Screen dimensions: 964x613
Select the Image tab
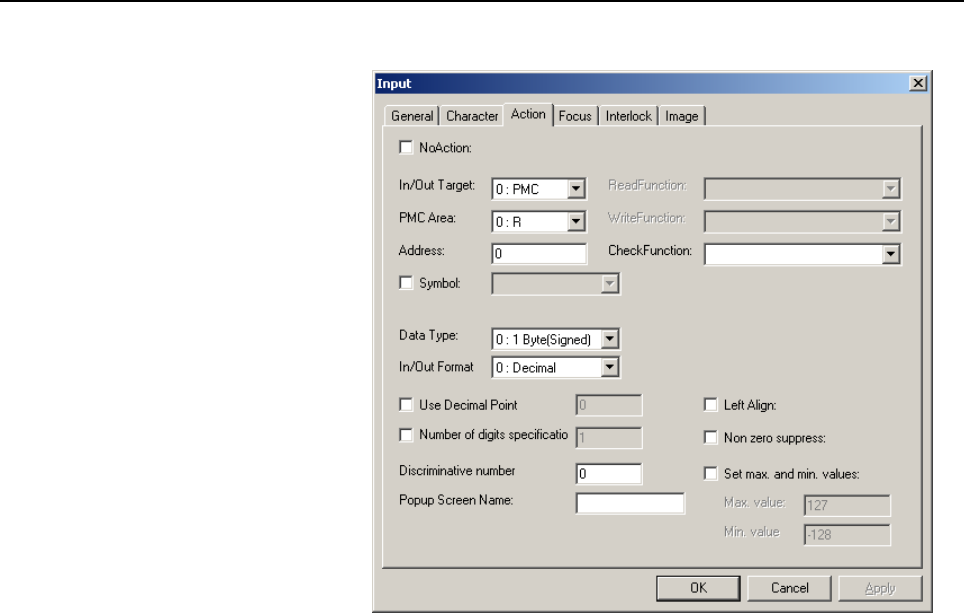(x=682, y=116)
